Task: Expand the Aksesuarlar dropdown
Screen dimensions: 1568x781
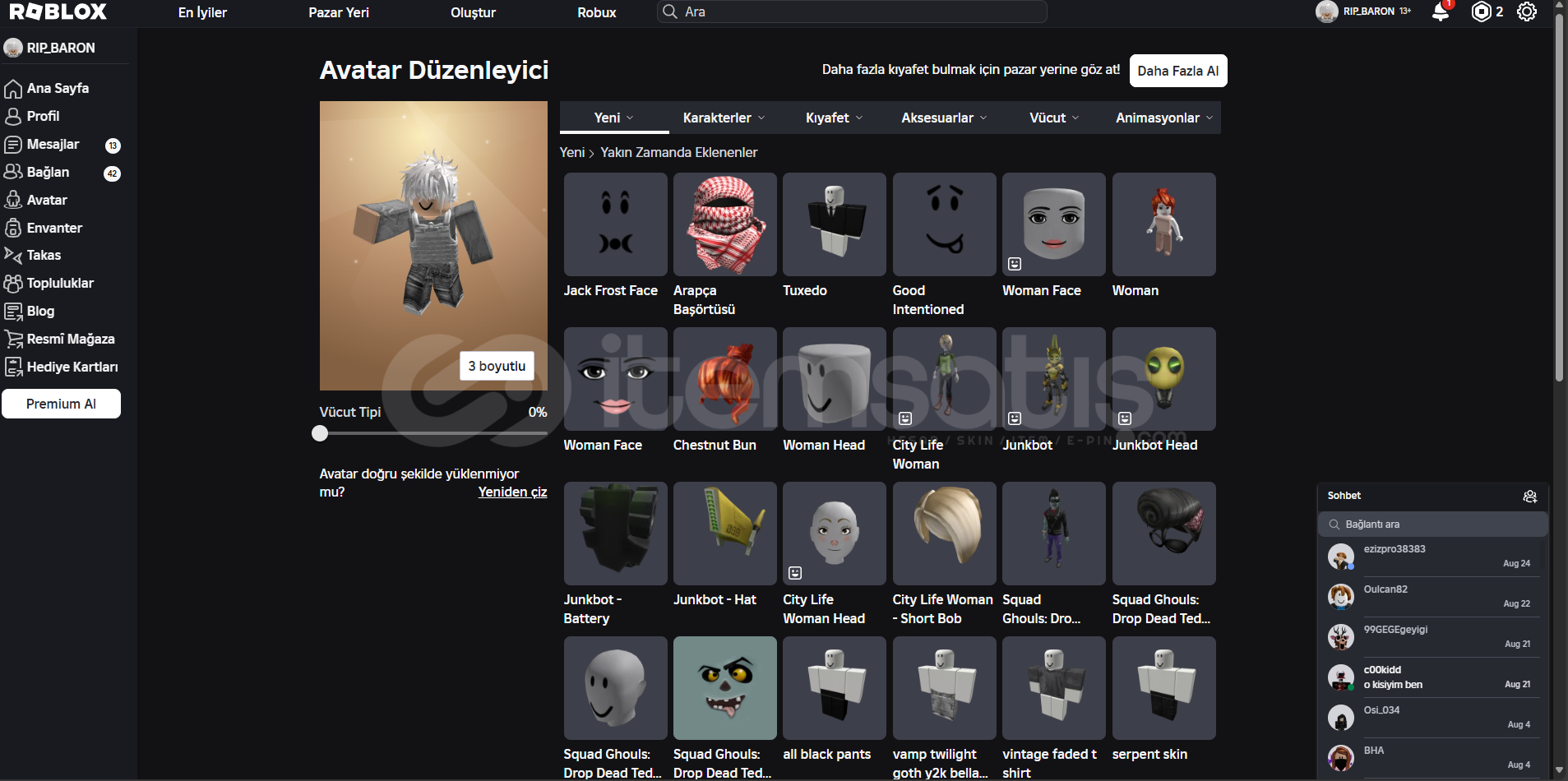Action: [x=944, y=118]
